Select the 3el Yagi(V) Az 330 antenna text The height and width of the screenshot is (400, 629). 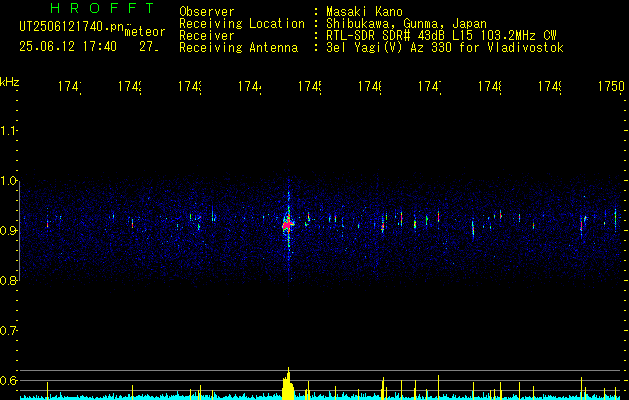point(445,48)
